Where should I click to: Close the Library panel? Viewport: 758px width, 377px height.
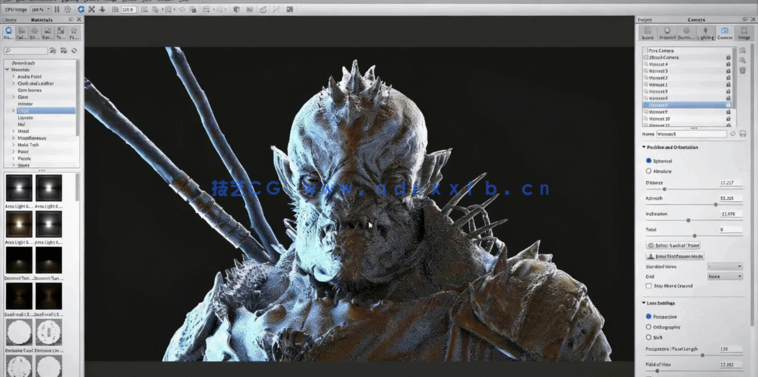coord(79,19)
